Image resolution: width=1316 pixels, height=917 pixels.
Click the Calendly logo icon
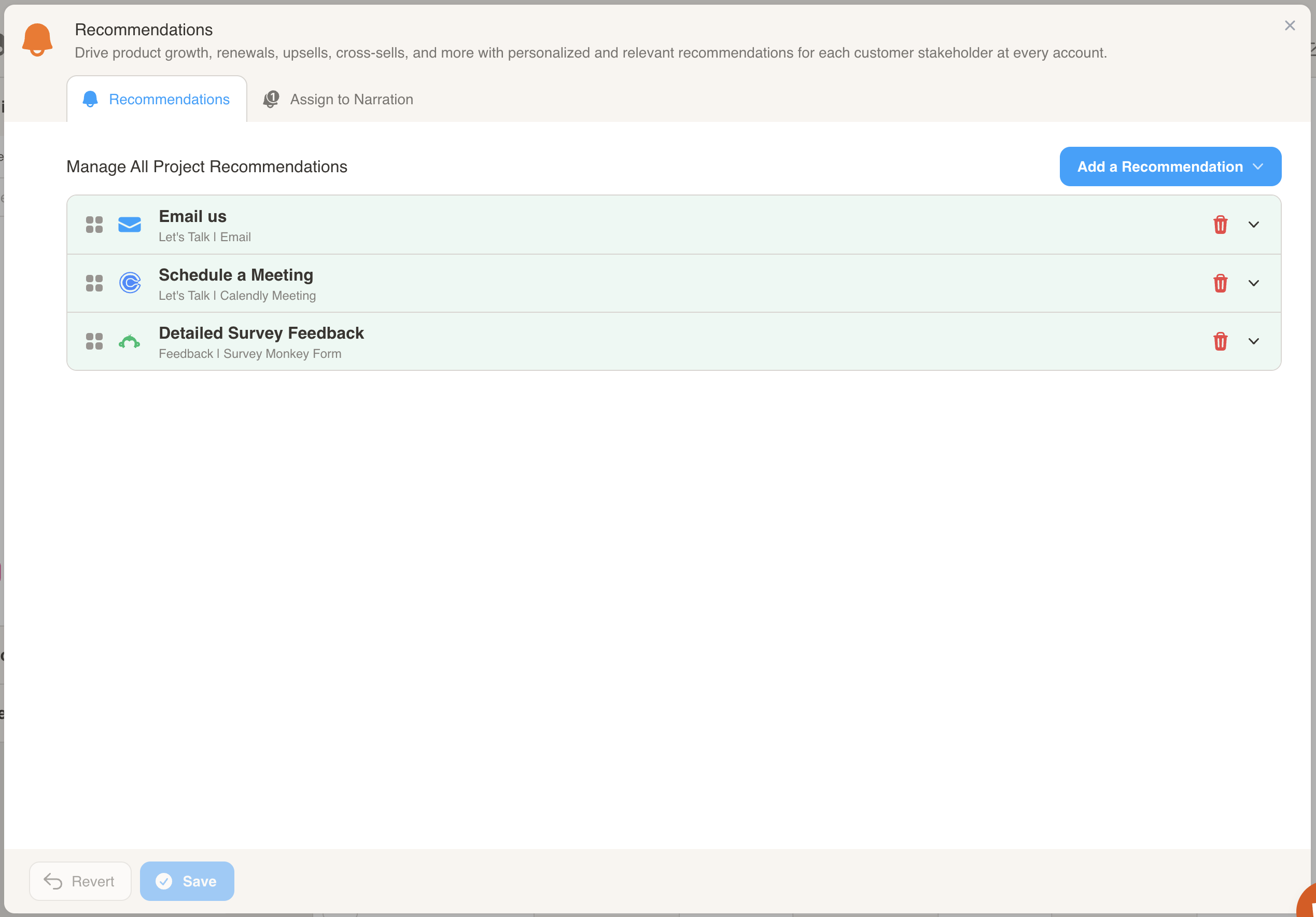130,283
